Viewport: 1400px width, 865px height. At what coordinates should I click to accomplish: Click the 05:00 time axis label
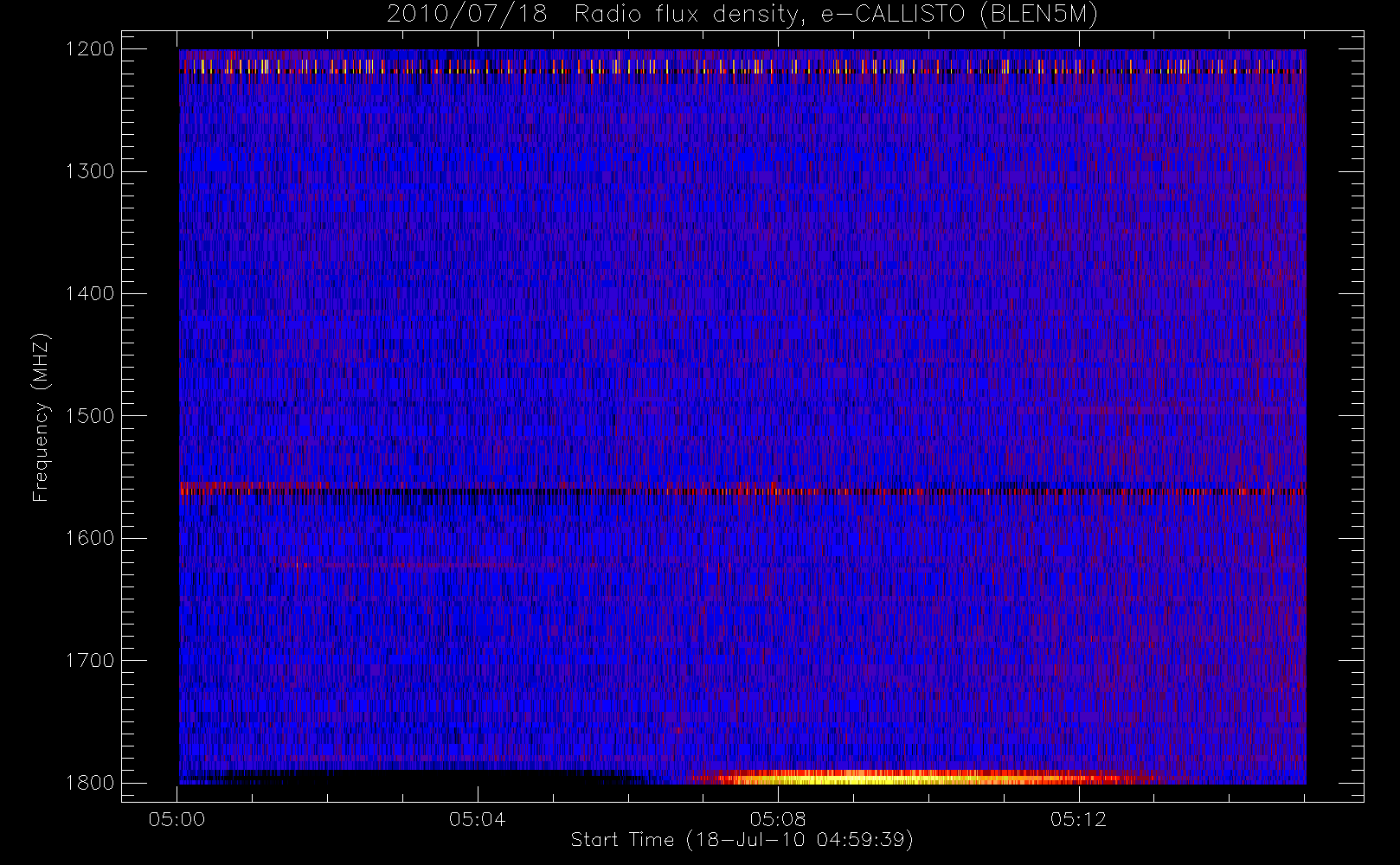click(177, 819)
